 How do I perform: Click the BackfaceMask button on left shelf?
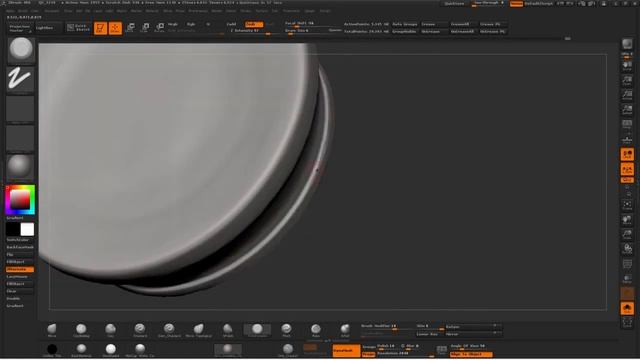[x=20, y=247]
